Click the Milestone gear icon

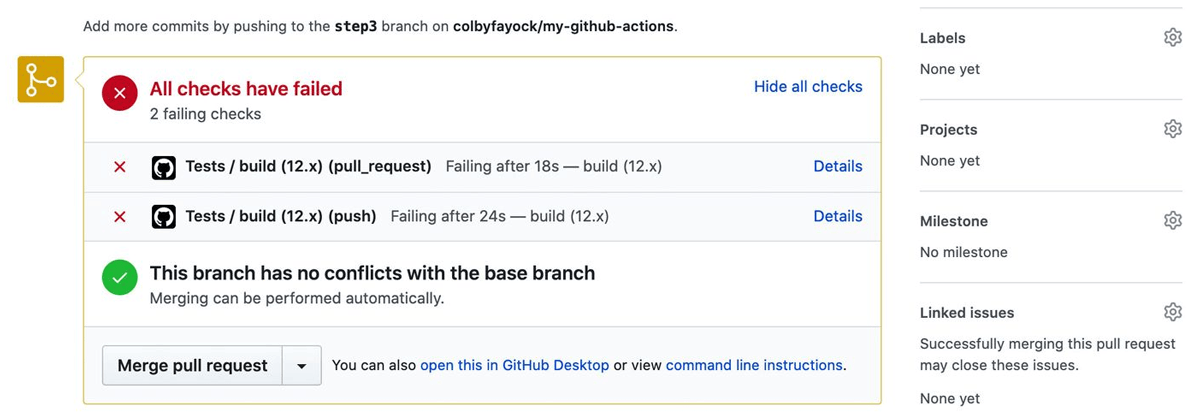coord(1172,220)
